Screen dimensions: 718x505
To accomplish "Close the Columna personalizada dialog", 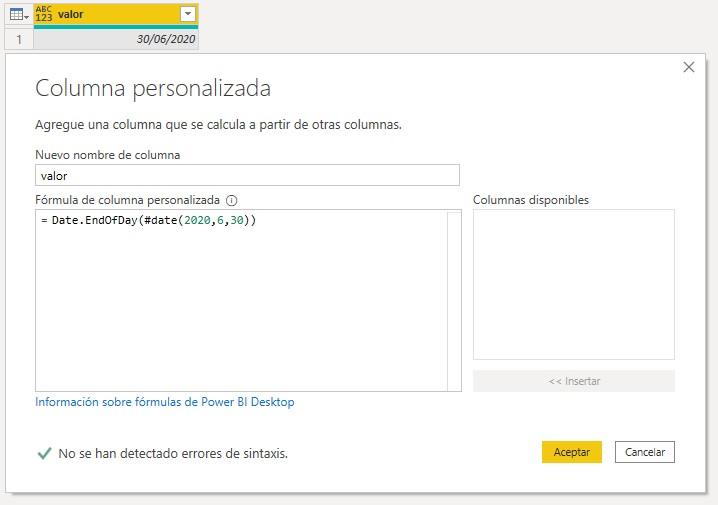I will [x=688, y=67].
